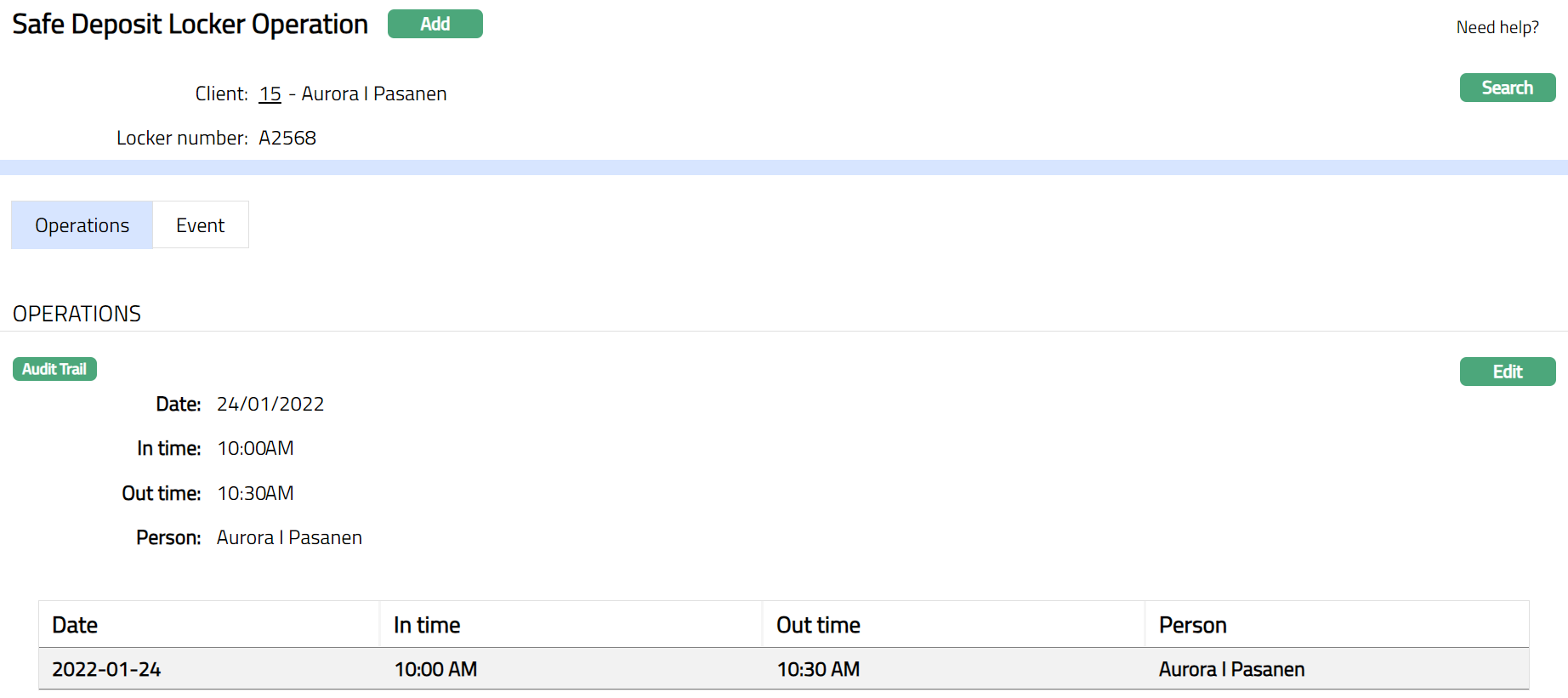Click the In time column header
This screenshot has width=1568, height=698.
tap(427, 625)
